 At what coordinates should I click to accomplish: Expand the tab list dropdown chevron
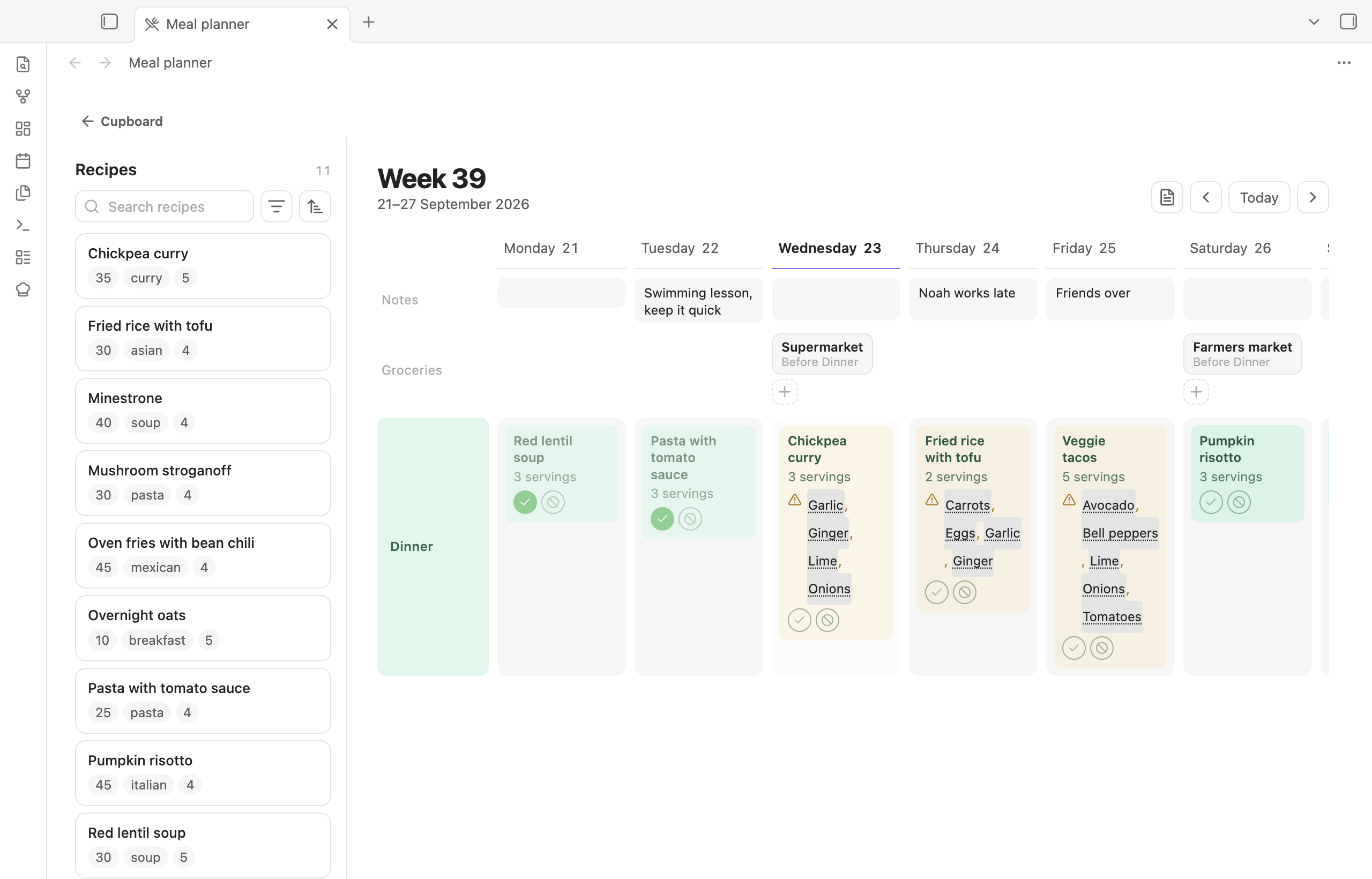pos(1314,23)
